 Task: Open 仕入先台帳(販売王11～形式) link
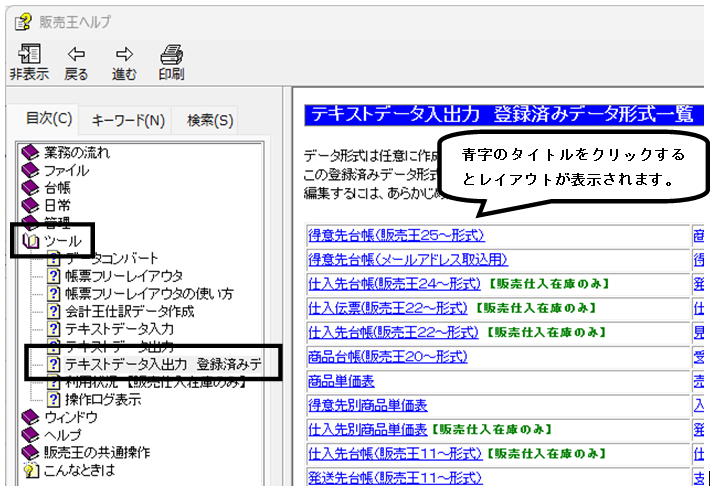[395, 453]
